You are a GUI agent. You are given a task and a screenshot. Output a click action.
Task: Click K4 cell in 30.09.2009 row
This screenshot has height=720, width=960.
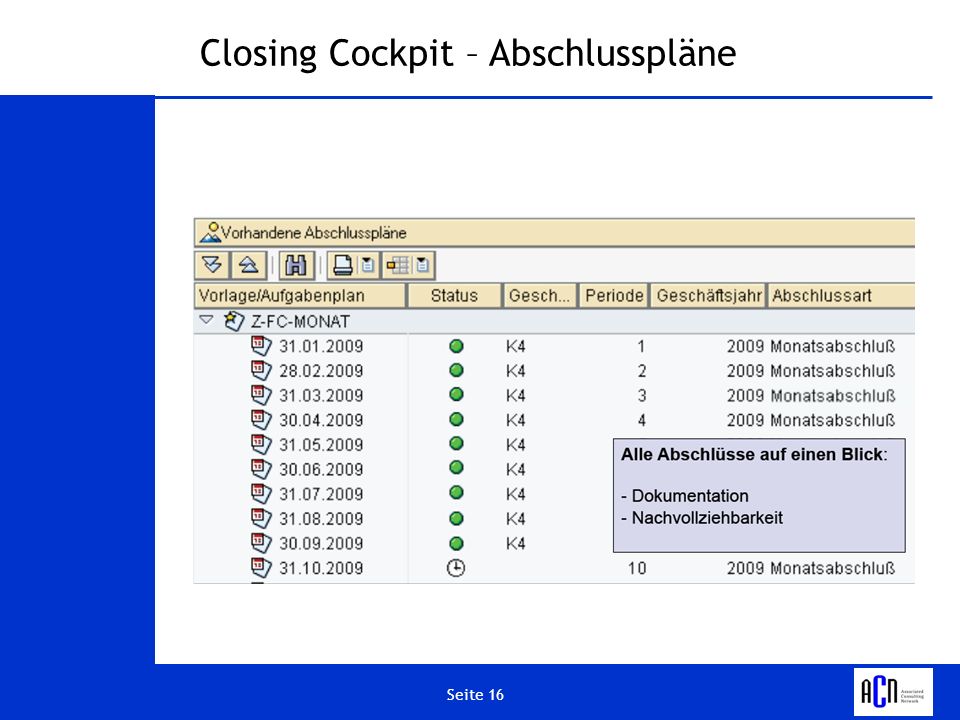click(516, 544)
